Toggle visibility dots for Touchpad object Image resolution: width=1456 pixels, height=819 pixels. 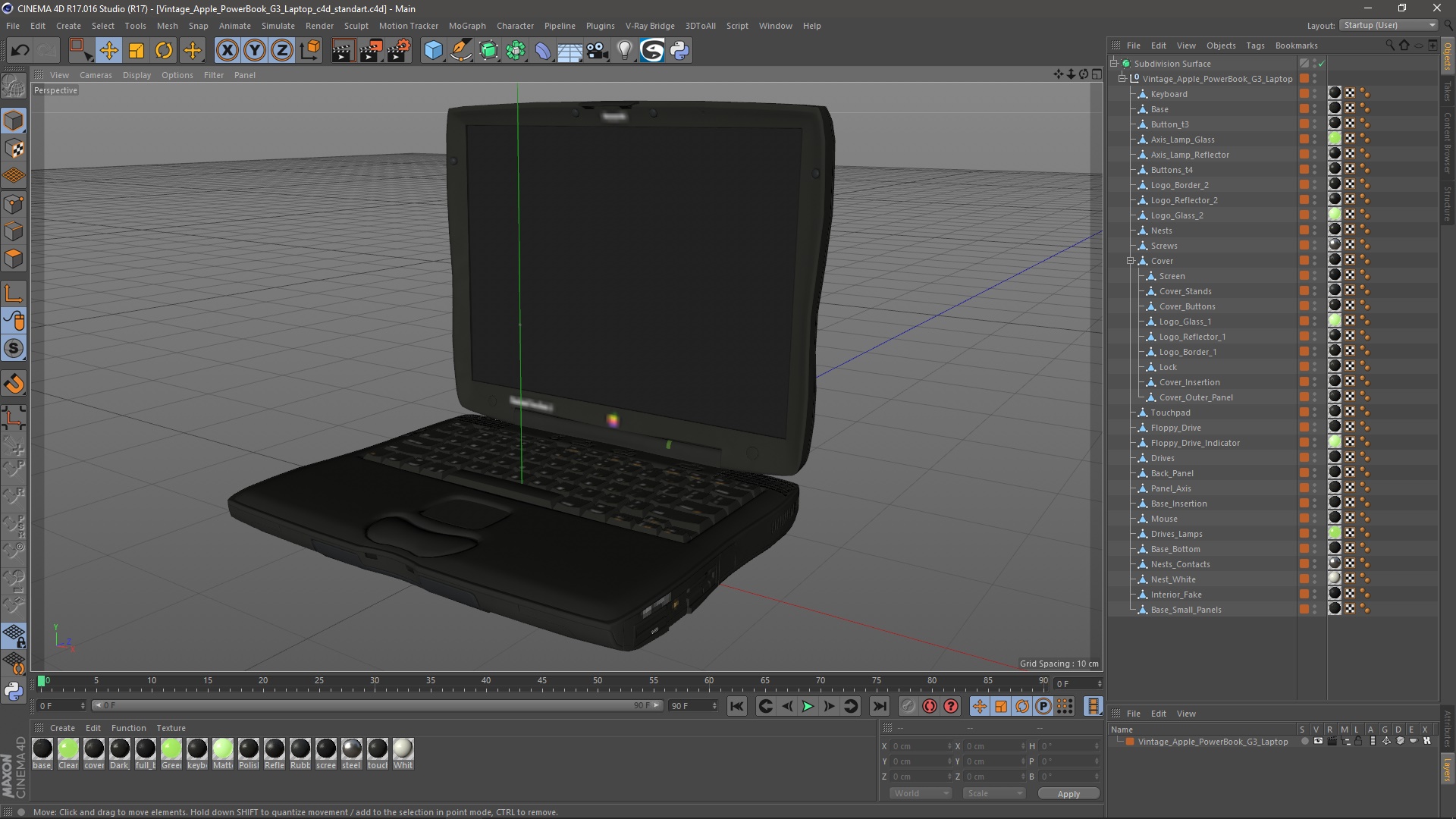[x=1315, y=413]
